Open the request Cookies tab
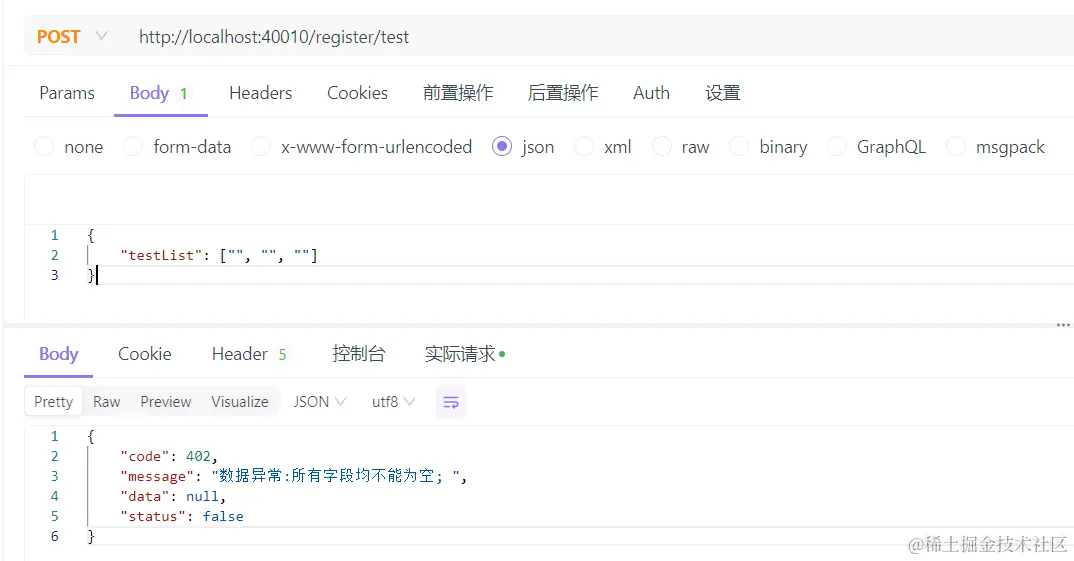The width and height of the screenshot is (1074, 561). [x=358, y=93]
